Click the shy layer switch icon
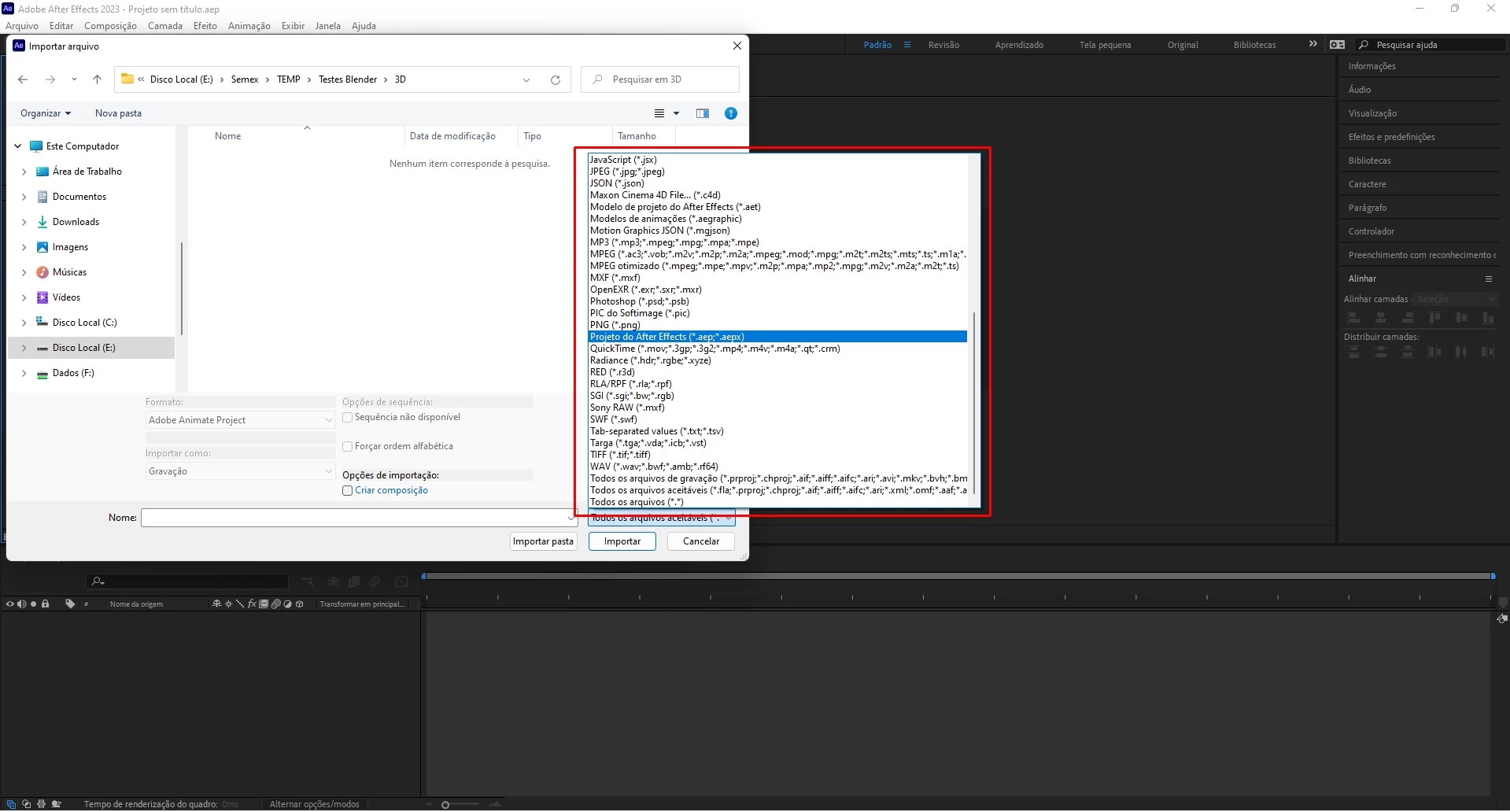 (x=217, y=604)
